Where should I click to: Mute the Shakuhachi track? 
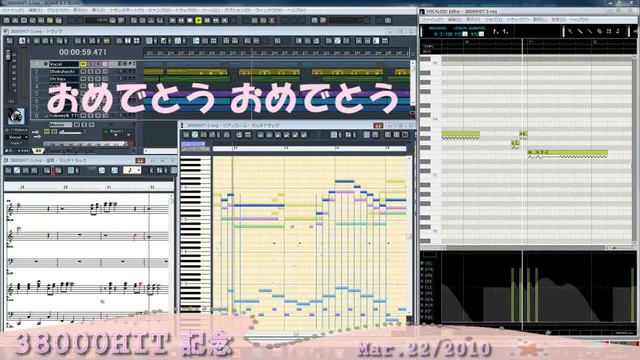(83, 71)
